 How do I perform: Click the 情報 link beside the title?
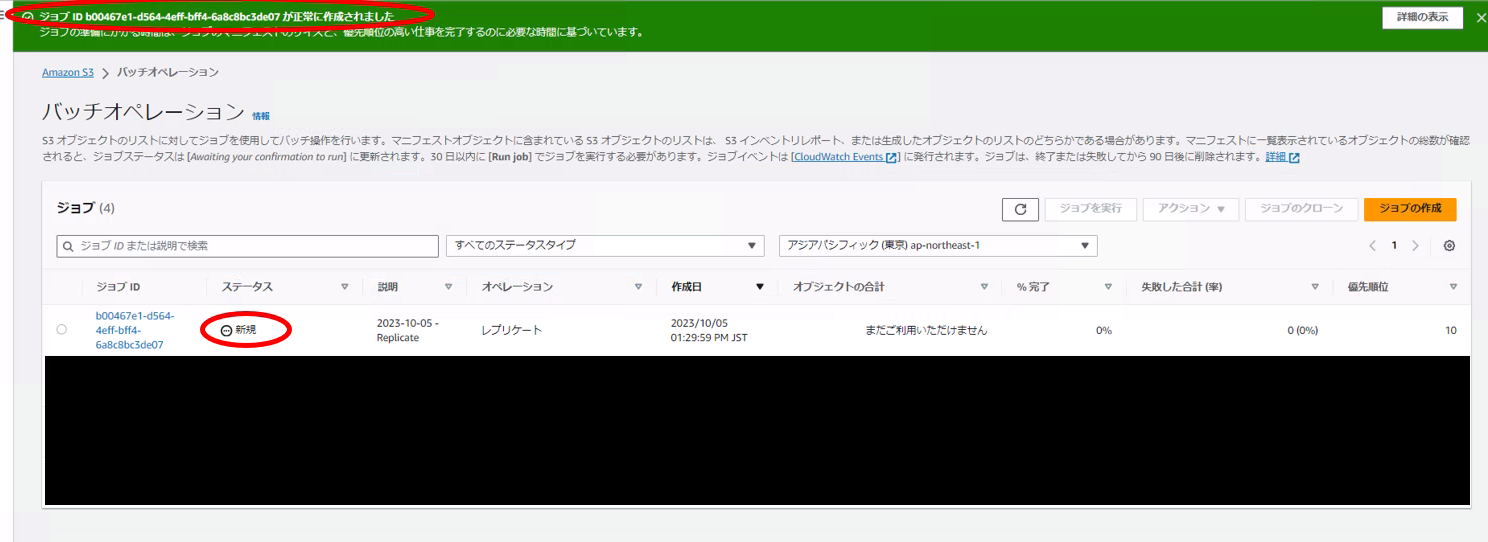point(261,116)
